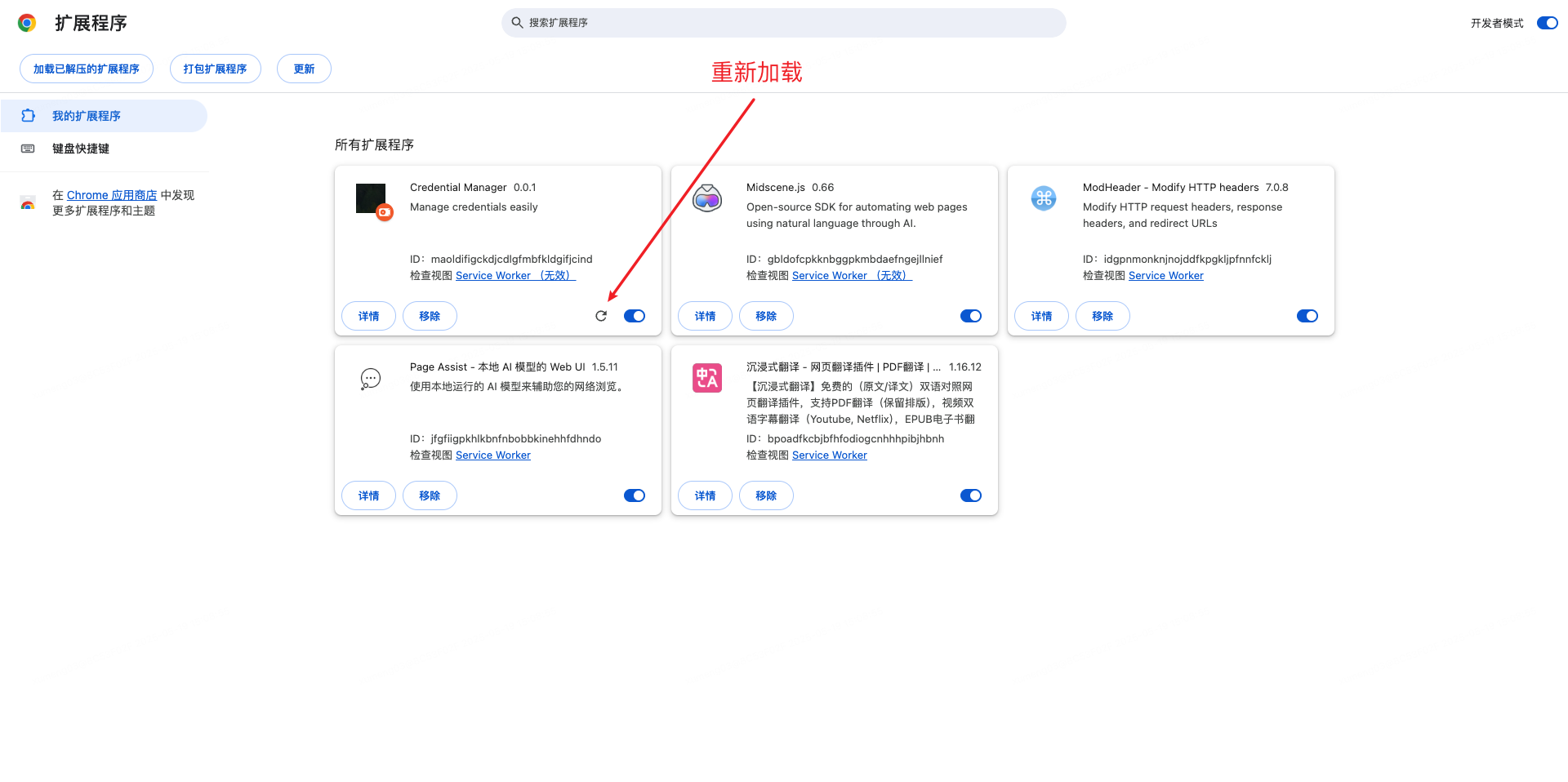Click 移除 for 沉浸式翻译

coord(766,495)
